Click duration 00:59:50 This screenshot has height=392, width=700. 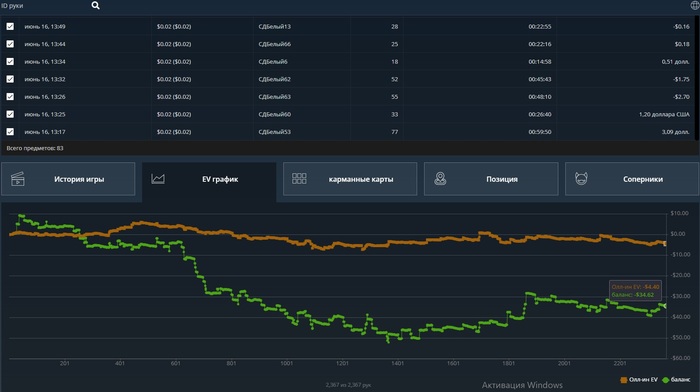coord(540,132)
